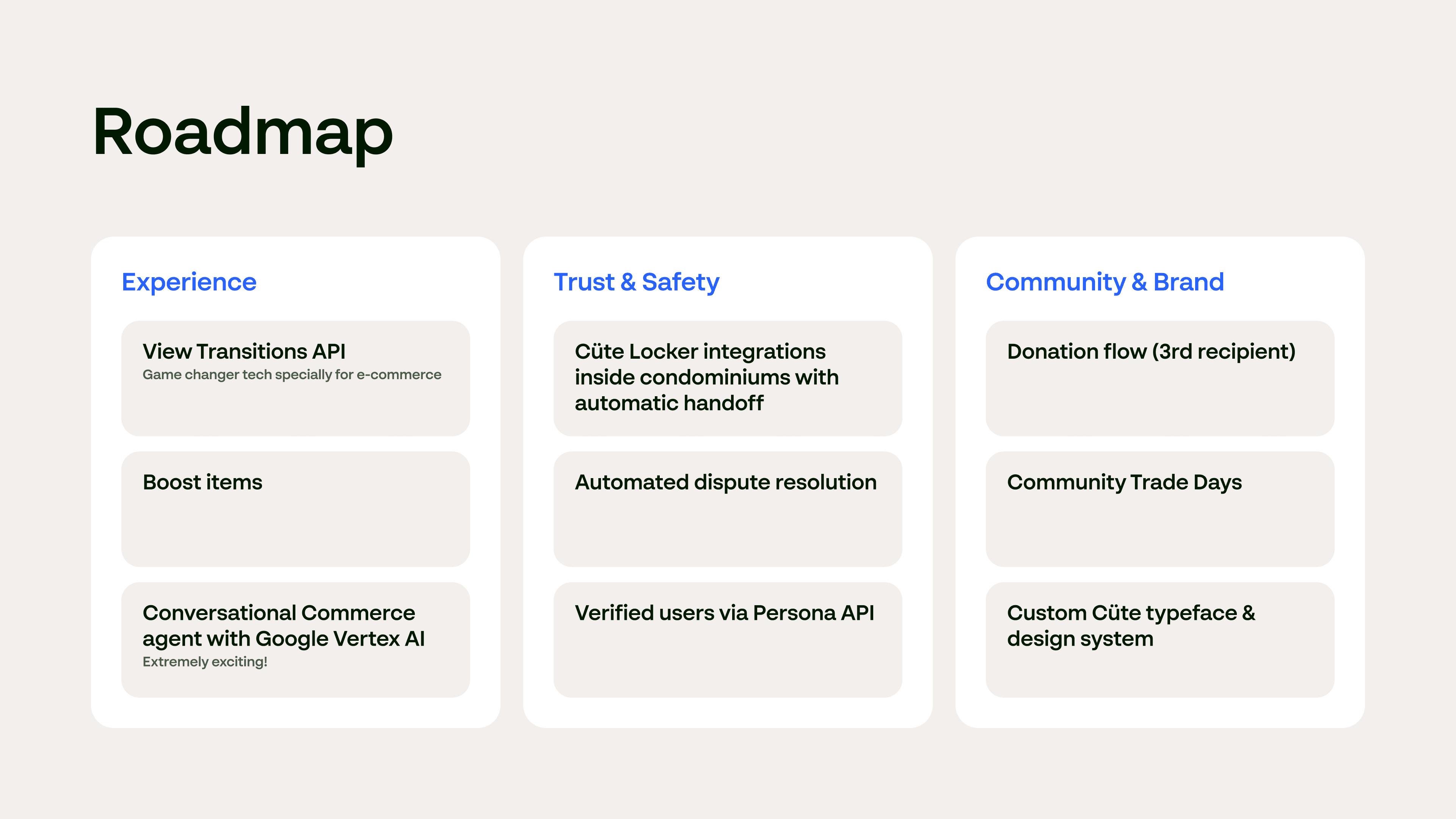Viewport: 1456px width, 819px height.
Task: Click 'agent with Google Vertex AI' text
Action: tap(283, 639)
